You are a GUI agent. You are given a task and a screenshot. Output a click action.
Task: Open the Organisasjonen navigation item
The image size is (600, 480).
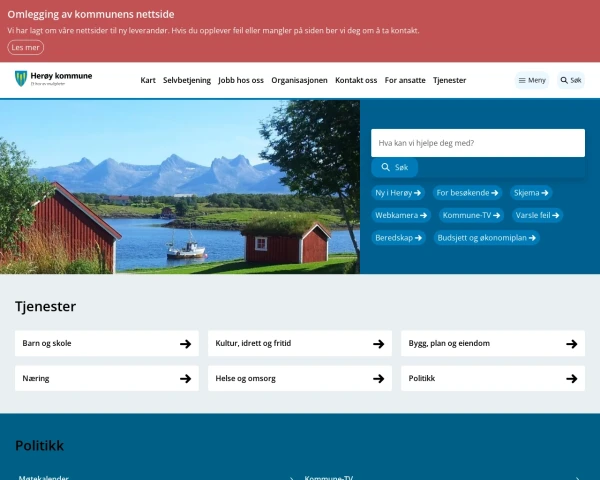(x=299, y=80)
